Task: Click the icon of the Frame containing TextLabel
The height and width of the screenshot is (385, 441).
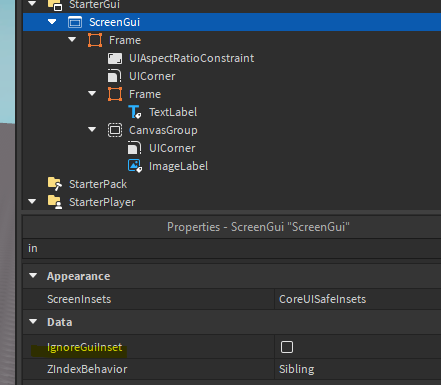Action: (115, 94)
